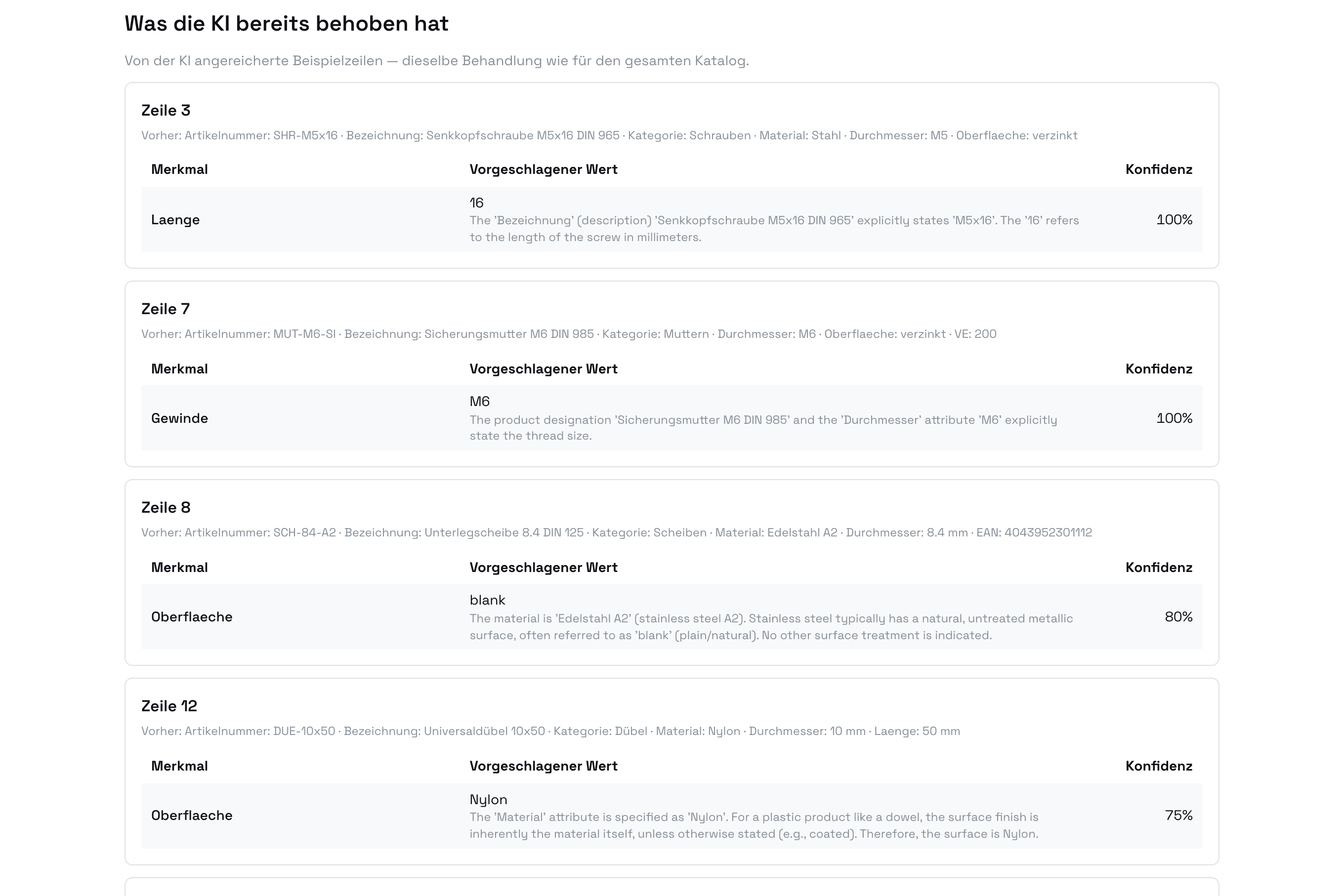The width and height of the screenshot is (1344, 896).
Task: Click the 75% confidence value
Action: click(x=1179, y=815)
